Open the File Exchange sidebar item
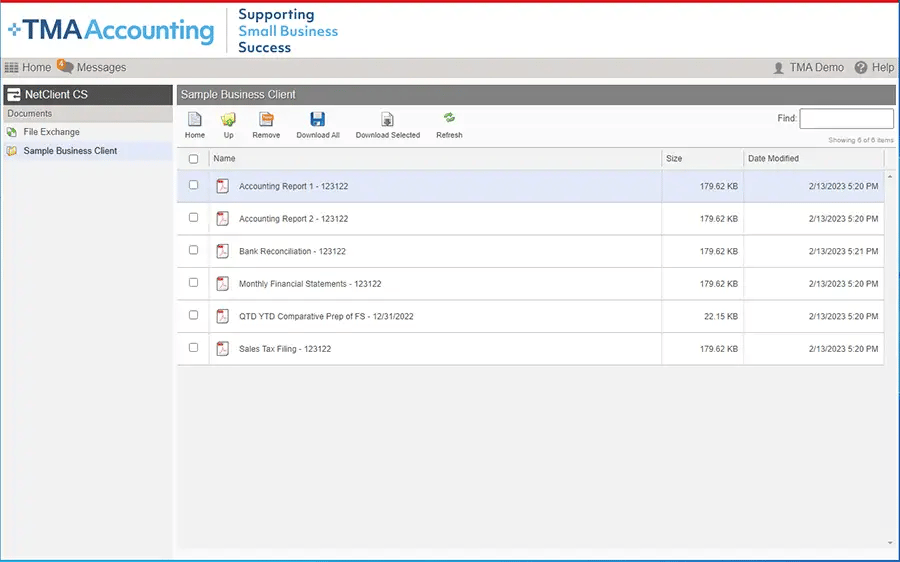This screenshot has width=900, height=562. pyautogui.click(x=52, y=132)
